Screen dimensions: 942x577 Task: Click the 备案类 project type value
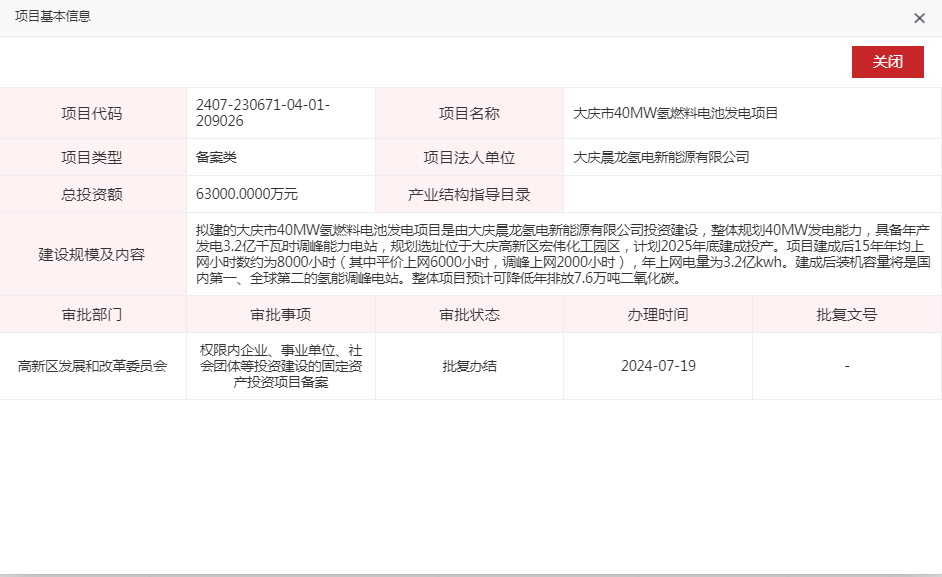[217, 157]
